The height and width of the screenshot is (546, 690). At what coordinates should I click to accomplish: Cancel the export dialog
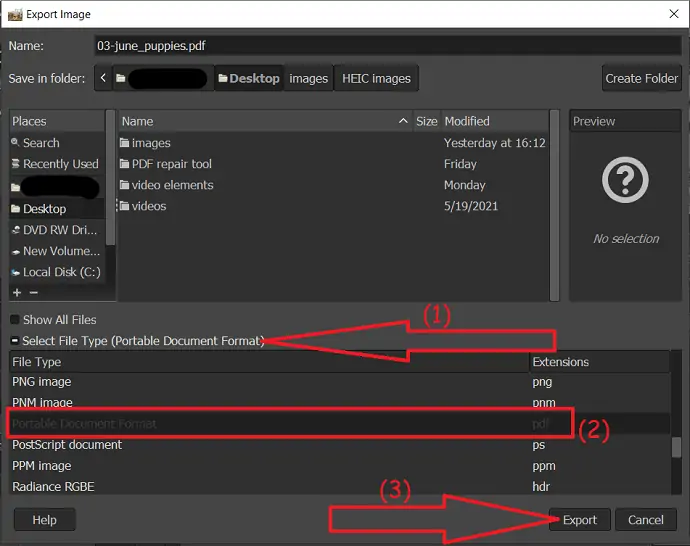pyautogui.click(x=645, y=520)
